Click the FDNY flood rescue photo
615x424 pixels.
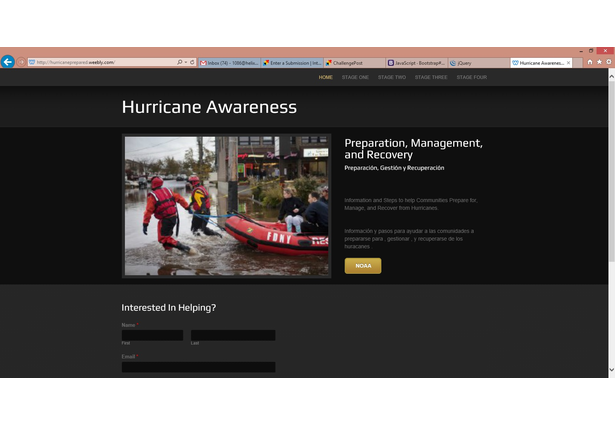(227, 206)
